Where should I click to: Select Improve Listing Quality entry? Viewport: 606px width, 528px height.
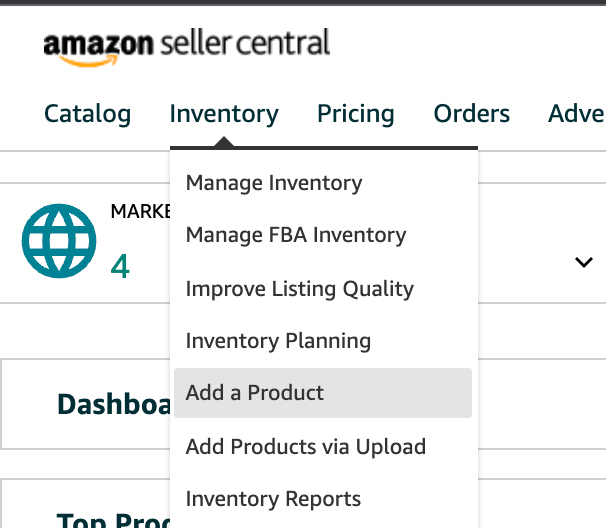[x=300, y=289]
